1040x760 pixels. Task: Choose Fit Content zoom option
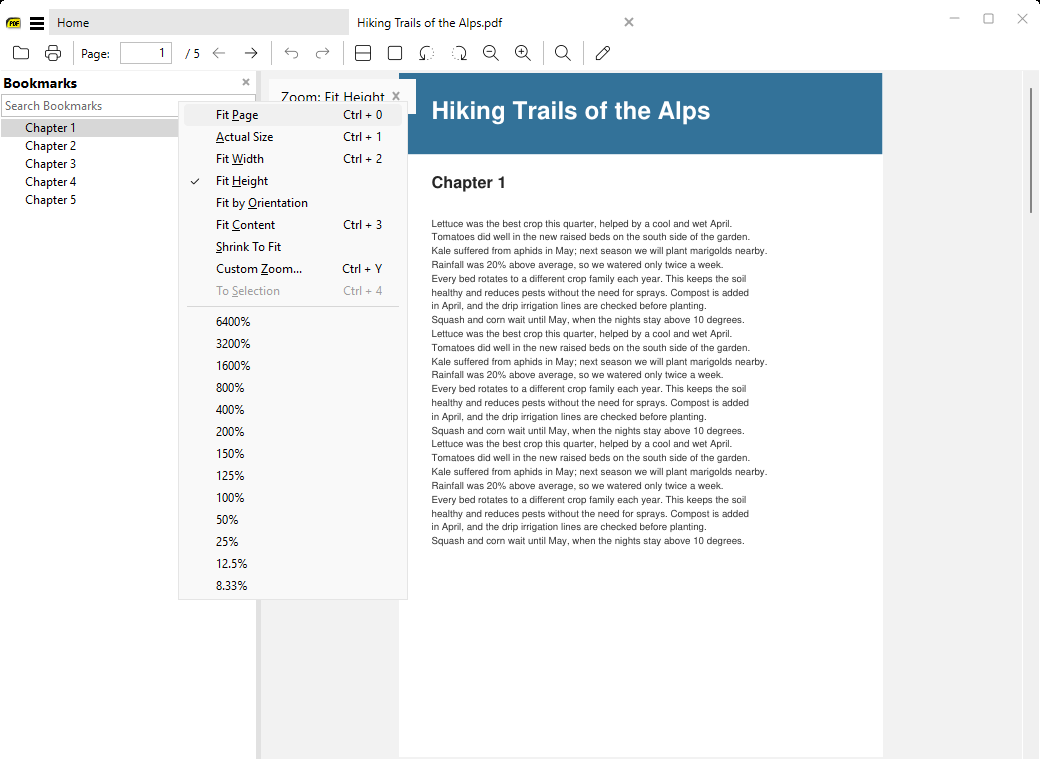[292, 225]
